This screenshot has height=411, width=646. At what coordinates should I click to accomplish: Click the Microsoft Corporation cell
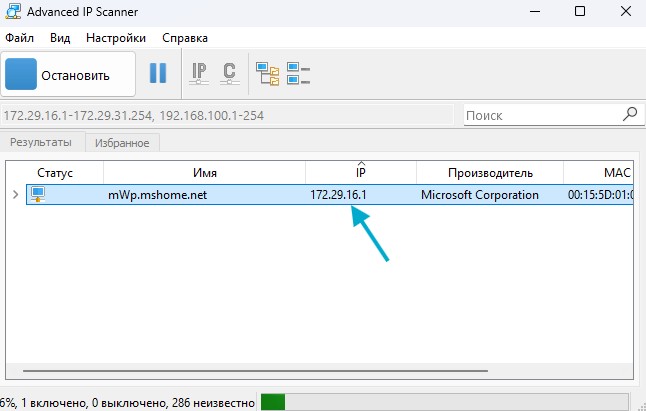480,195
